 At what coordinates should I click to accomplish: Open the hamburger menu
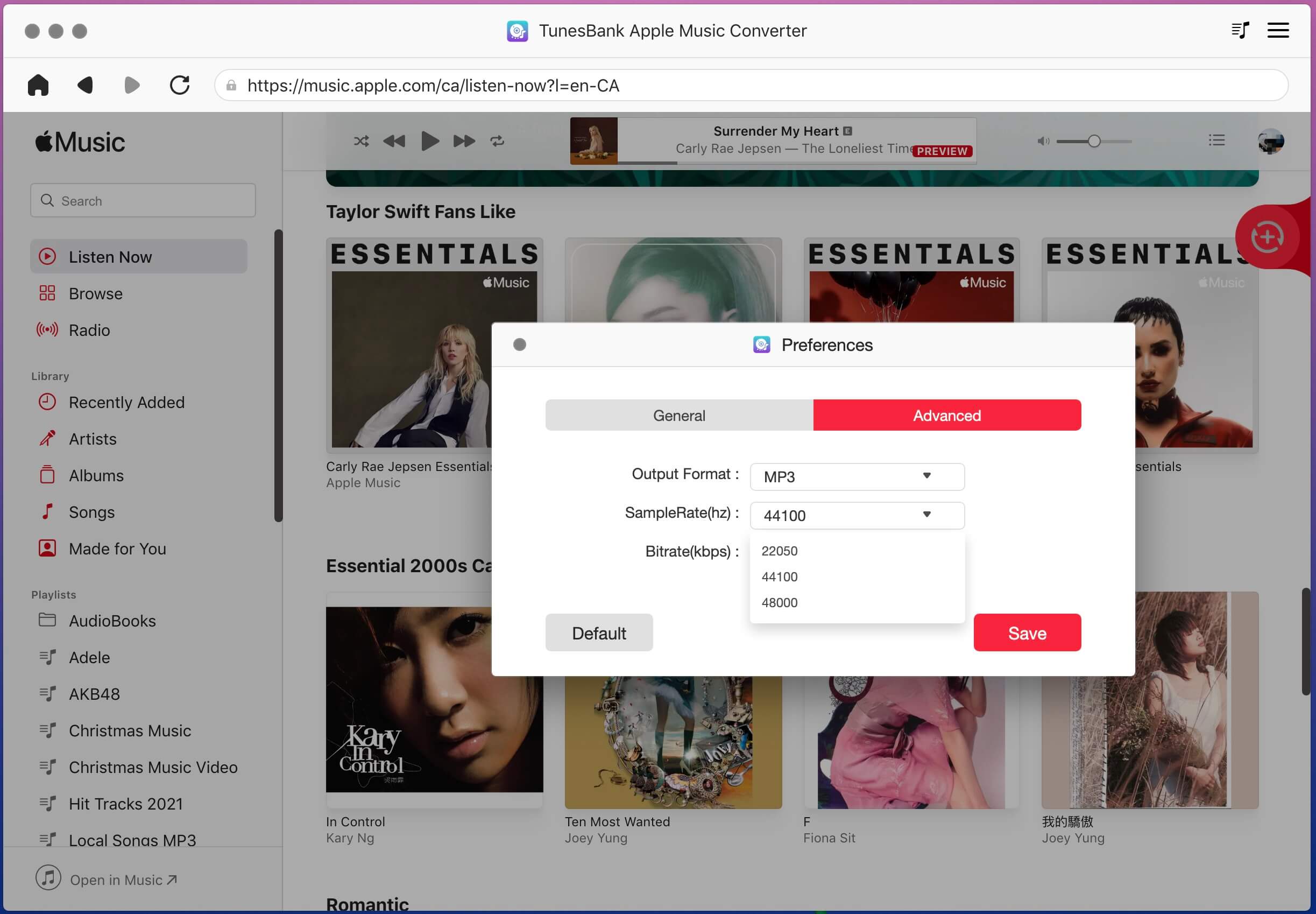[1278, 30]
